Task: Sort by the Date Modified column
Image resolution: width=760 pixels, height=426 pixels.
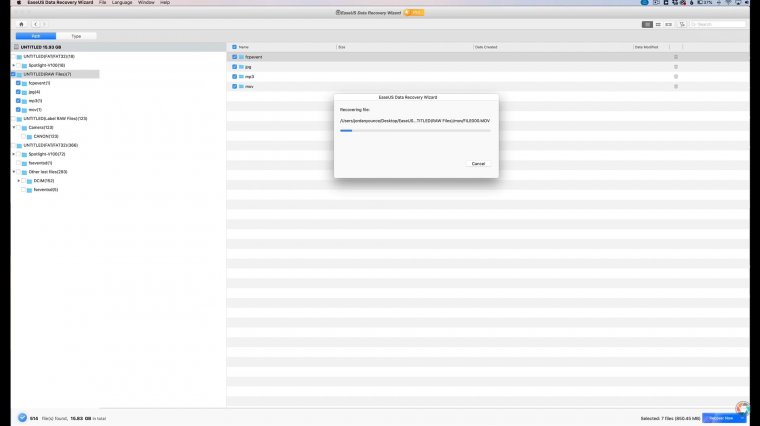Action: point(647,47)
